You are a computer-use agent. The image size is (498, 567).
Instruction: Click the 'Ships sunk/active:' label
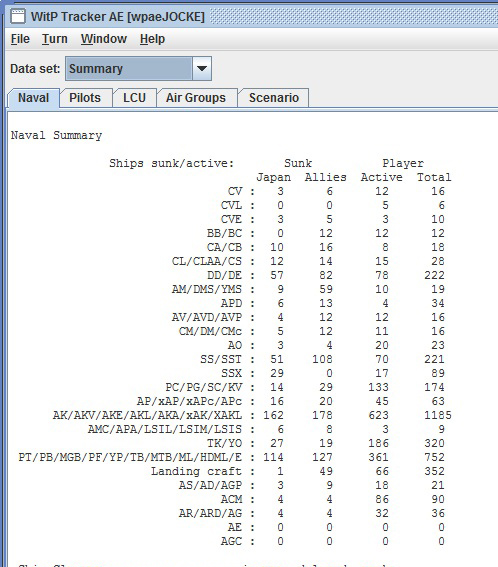(172, 163)
